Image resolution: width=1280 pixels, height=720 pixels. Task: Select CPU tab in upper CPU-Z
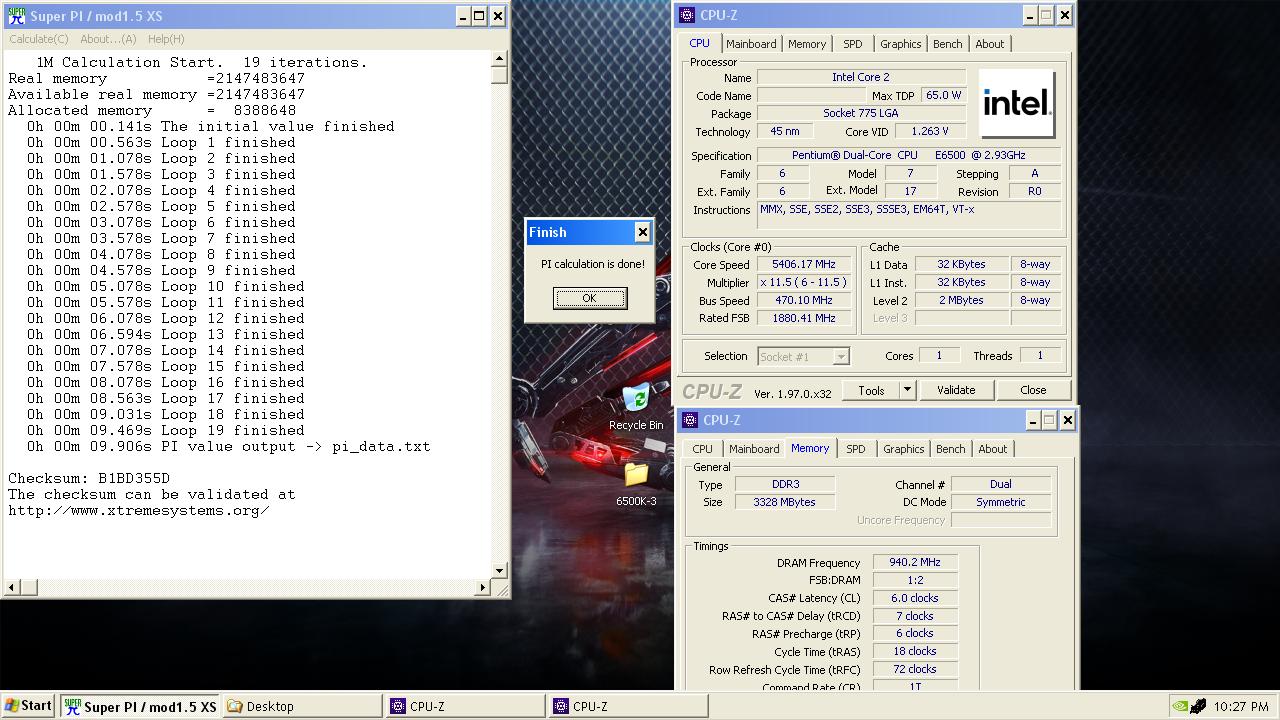[699, 43]
